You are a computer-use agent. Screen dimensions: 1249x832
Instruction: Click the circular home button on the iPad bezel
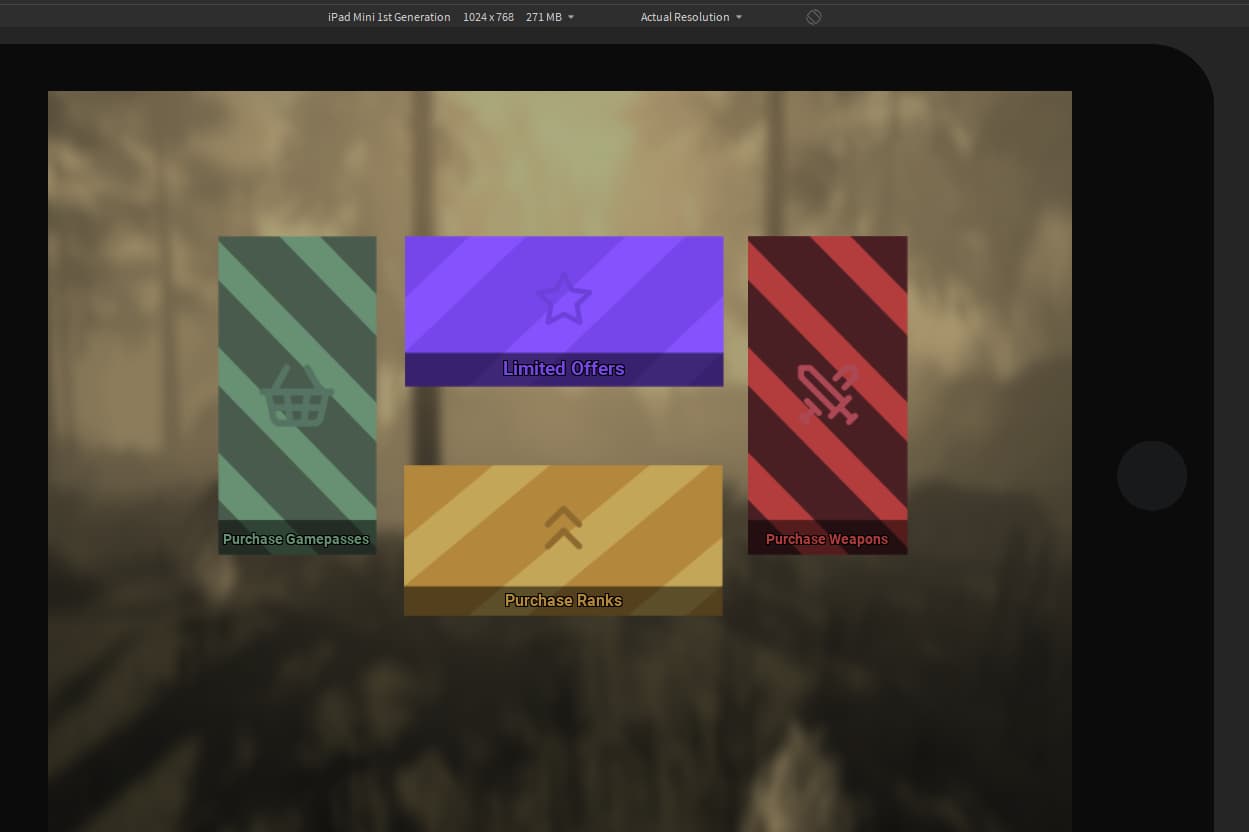(1151, 475)
